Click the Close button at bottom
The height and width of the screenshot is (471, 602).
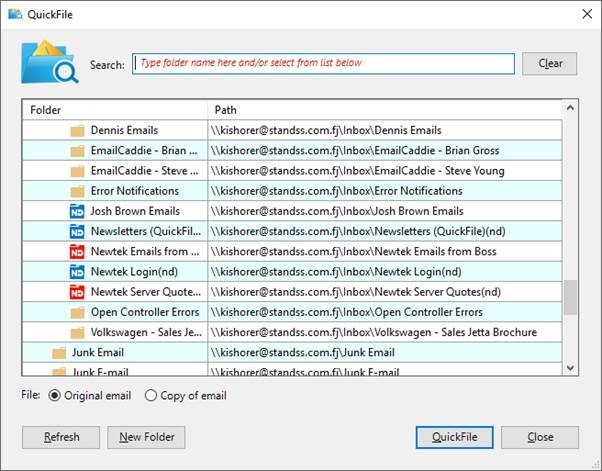pyautogui.click(x=540, y=437)
